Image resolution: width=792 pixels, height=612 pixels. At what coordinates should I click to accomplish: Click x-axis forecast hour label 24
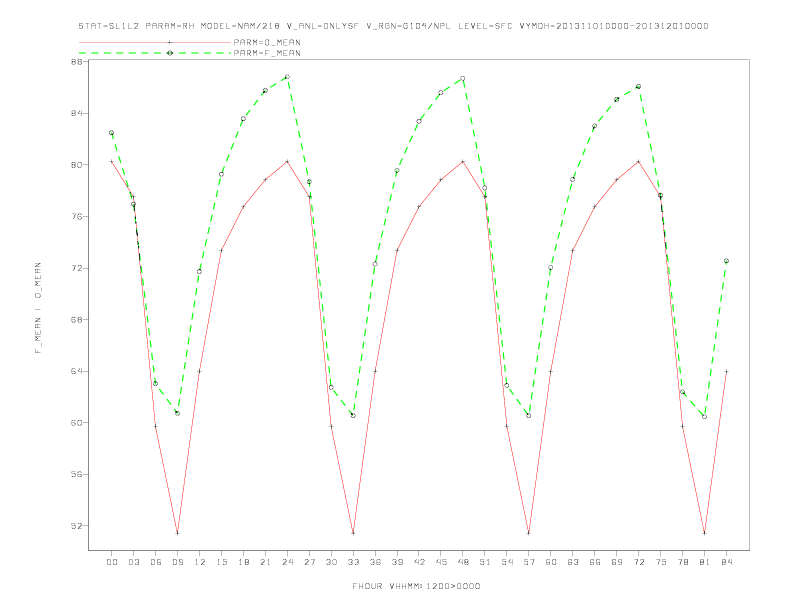pyautogui.click(x=287, y=562)
